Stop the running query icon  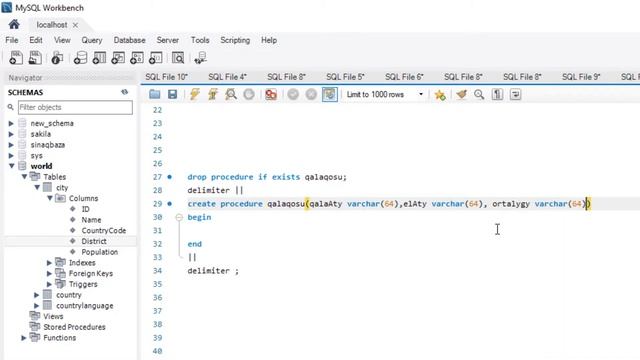click(249, 94)
